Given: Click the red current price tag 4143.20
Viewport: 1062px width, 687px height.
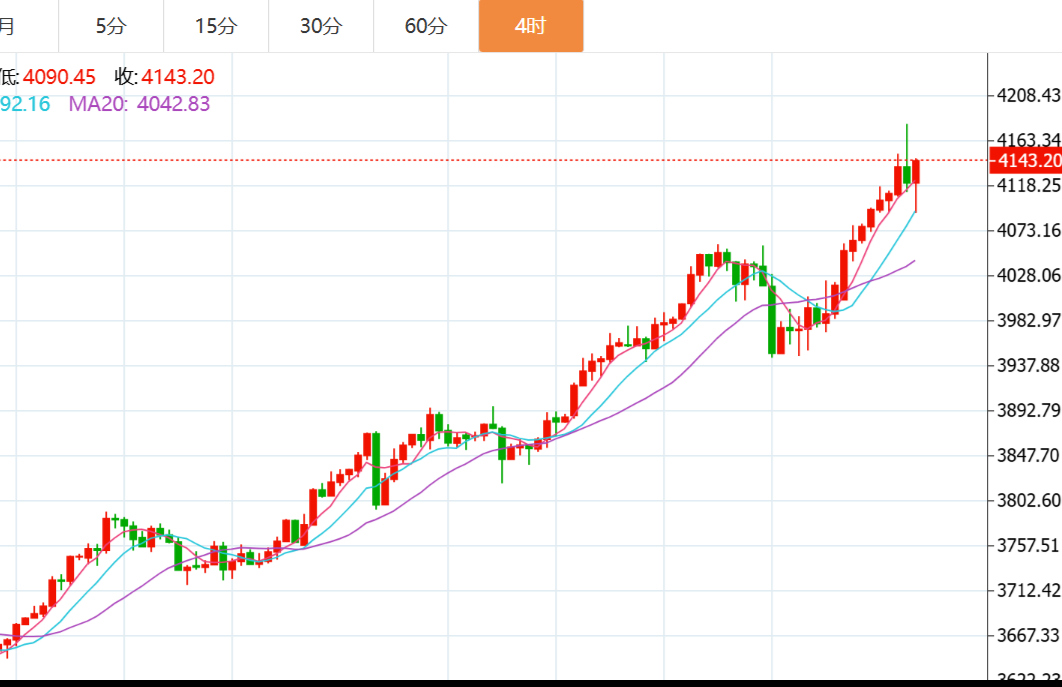Looking at the screenshot, I should [1024, 160].
